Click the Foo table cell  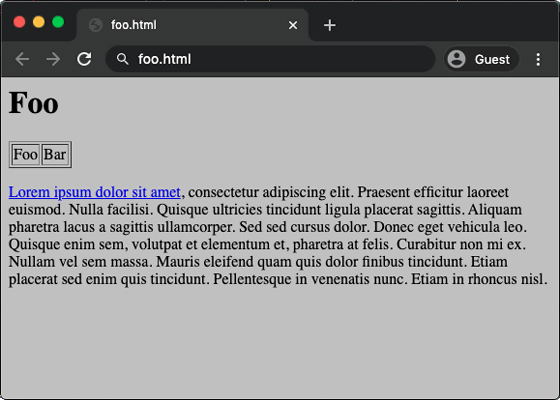pyautogui.click(x=25, y=155)
